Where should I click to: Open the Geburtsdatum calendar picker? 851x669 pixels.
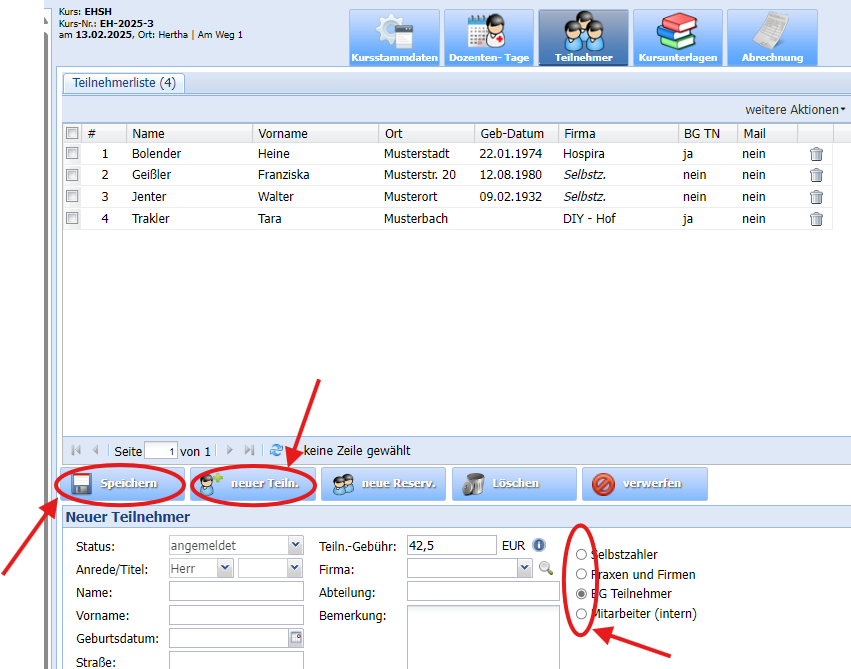[296, 637]
